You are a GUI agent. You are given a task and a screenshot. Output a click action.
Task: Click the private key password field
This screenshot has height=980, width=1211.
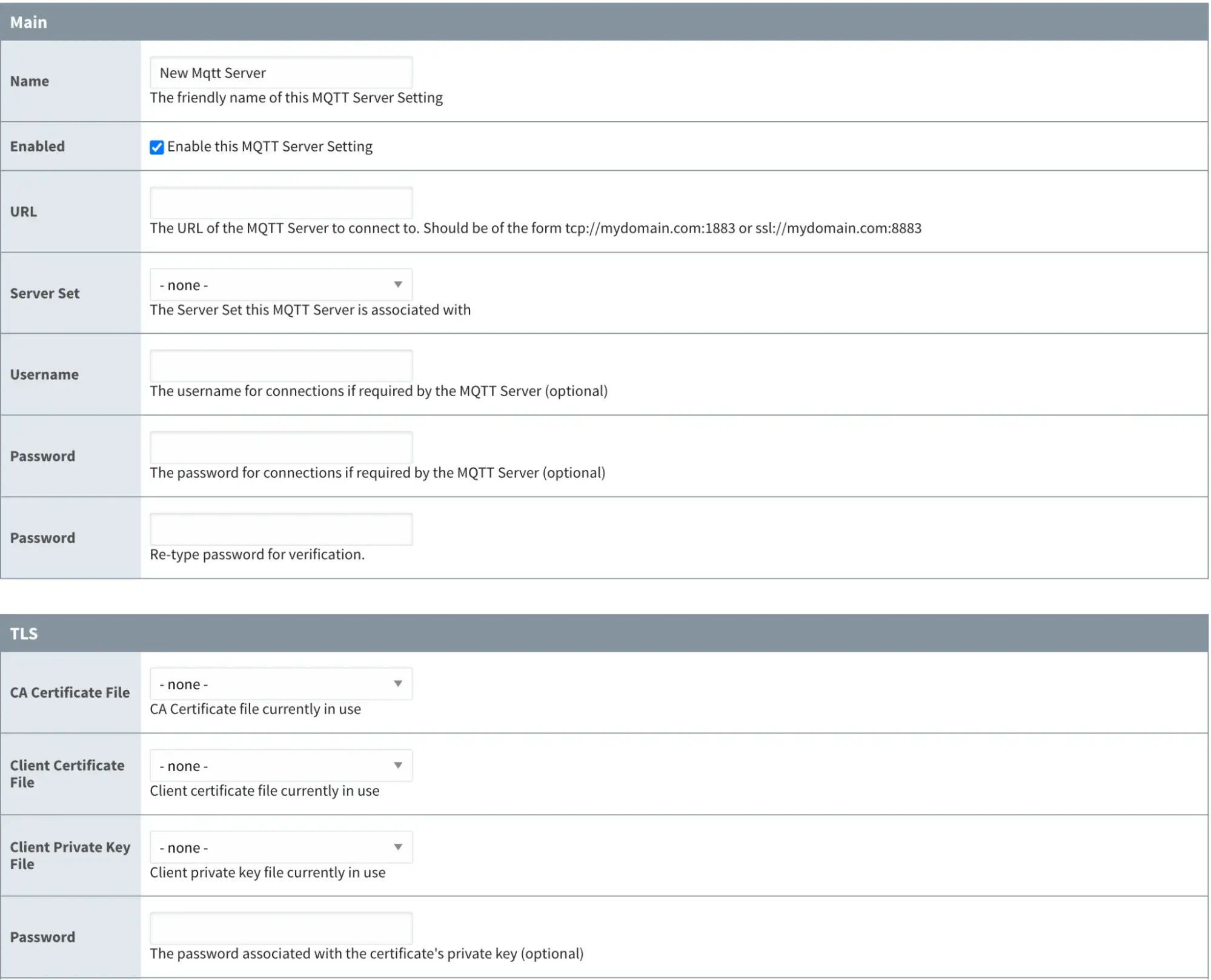(x=281, y=929)
